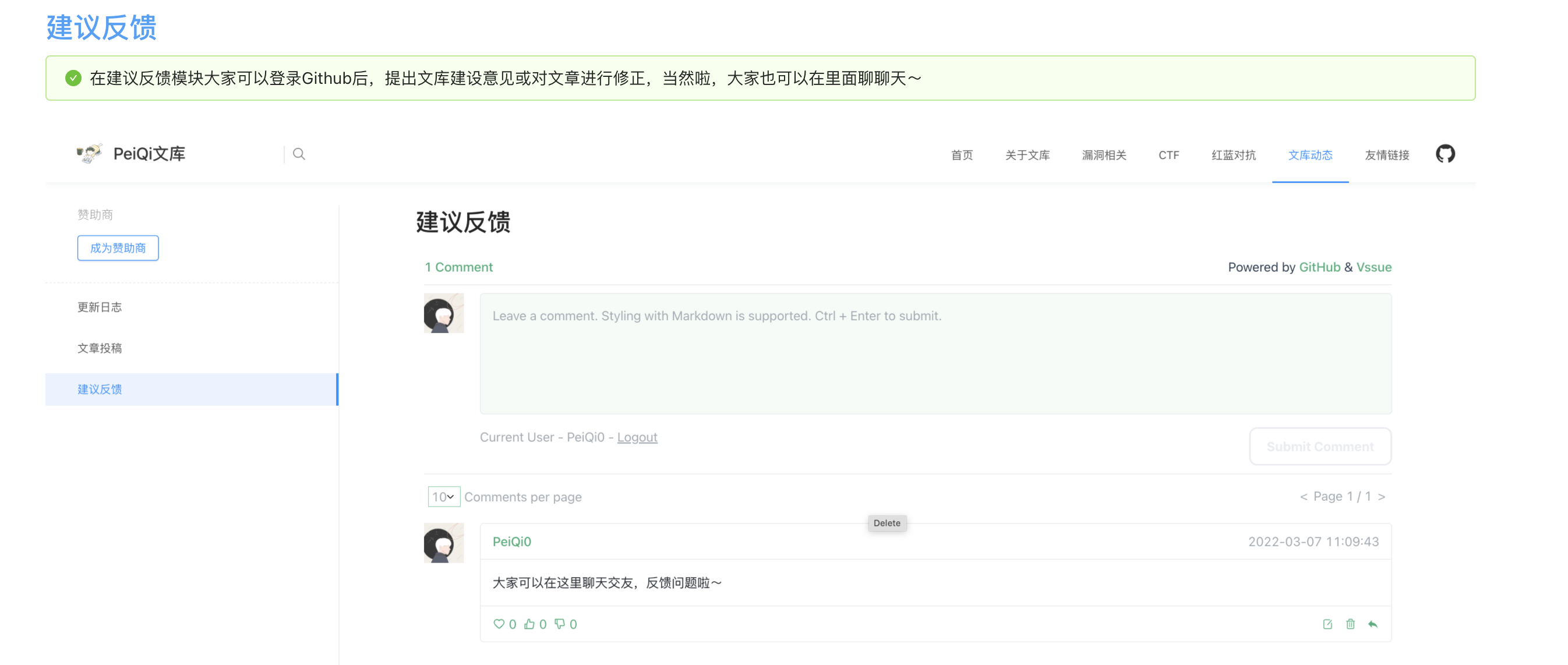Open the Vssue link
This screenshot has height=665, width=1568.
coord(1373,267)
